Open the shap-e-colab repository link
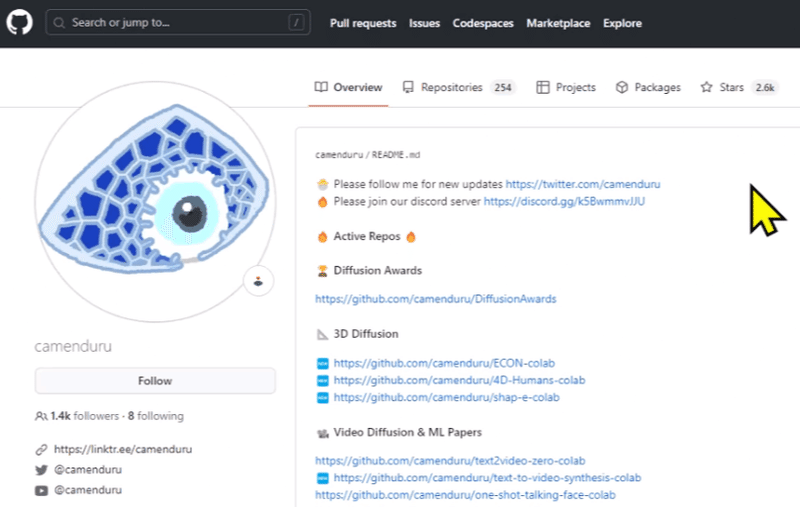 point(446,397)
